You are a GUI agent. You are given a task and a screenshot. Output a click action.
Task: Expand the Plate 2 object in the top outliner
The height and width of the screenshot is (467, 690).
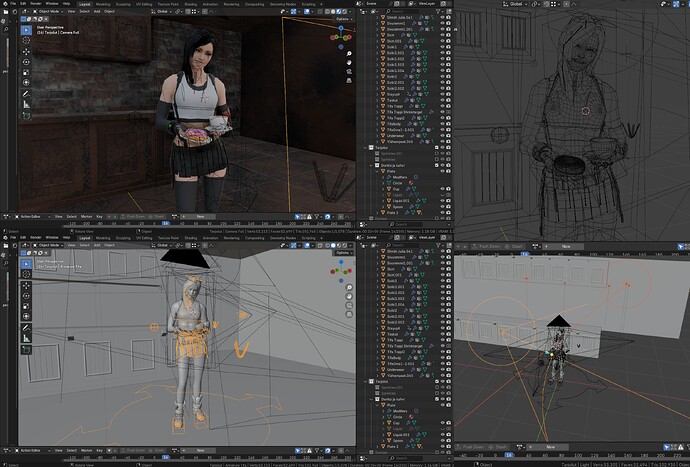click(377, 213)
